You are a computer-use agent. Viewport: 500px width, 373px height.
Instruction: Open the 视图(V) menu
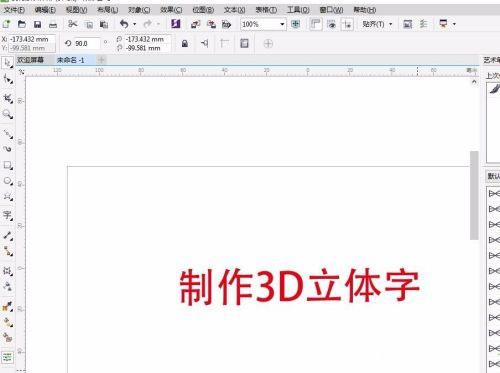pos(76,10)
